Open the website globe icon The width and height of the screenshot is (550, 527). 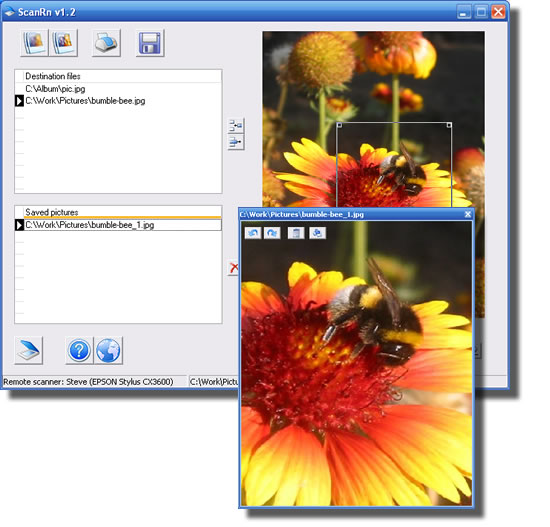point(108,350)
